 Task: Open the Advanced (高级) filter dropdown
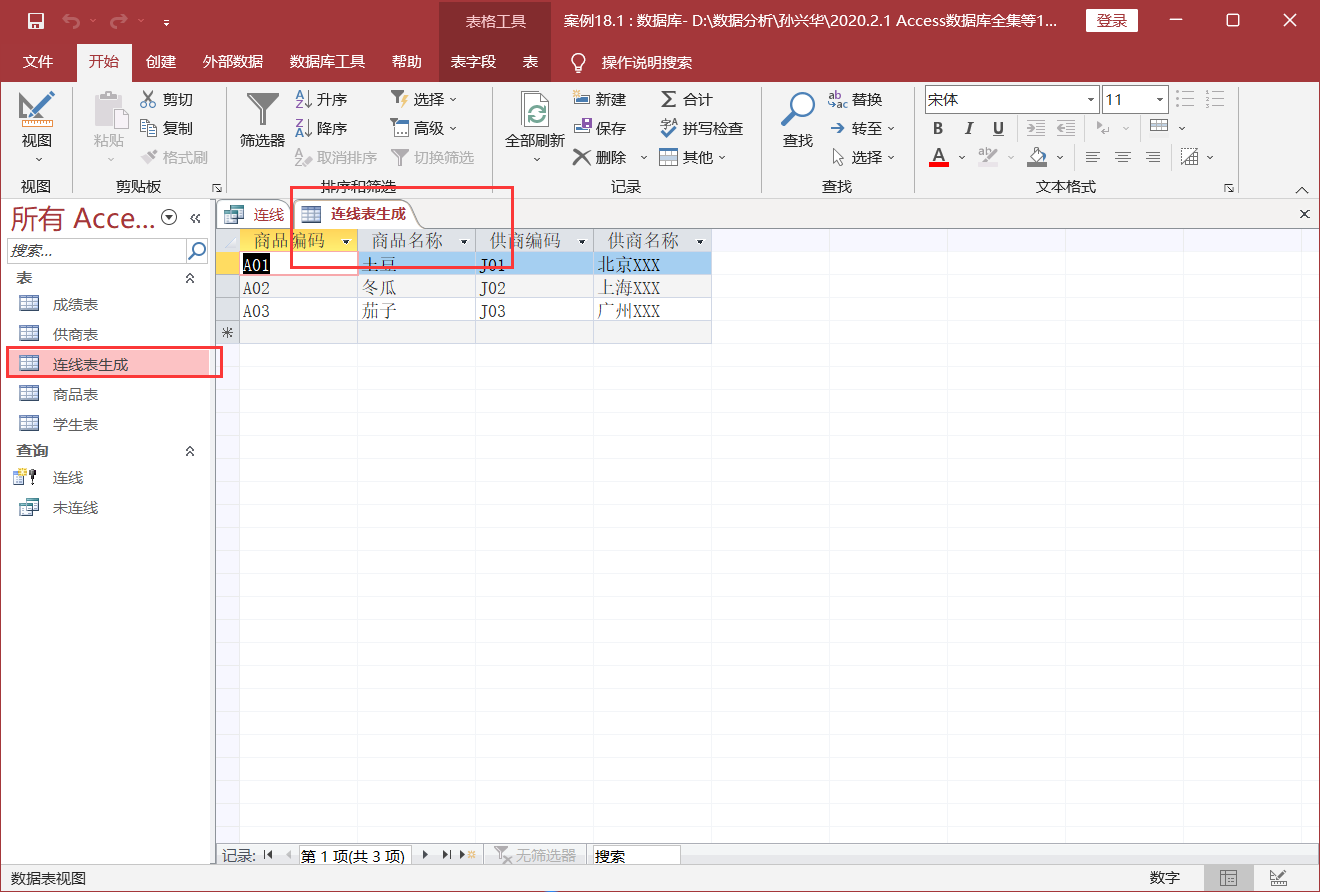coord(423,128)
